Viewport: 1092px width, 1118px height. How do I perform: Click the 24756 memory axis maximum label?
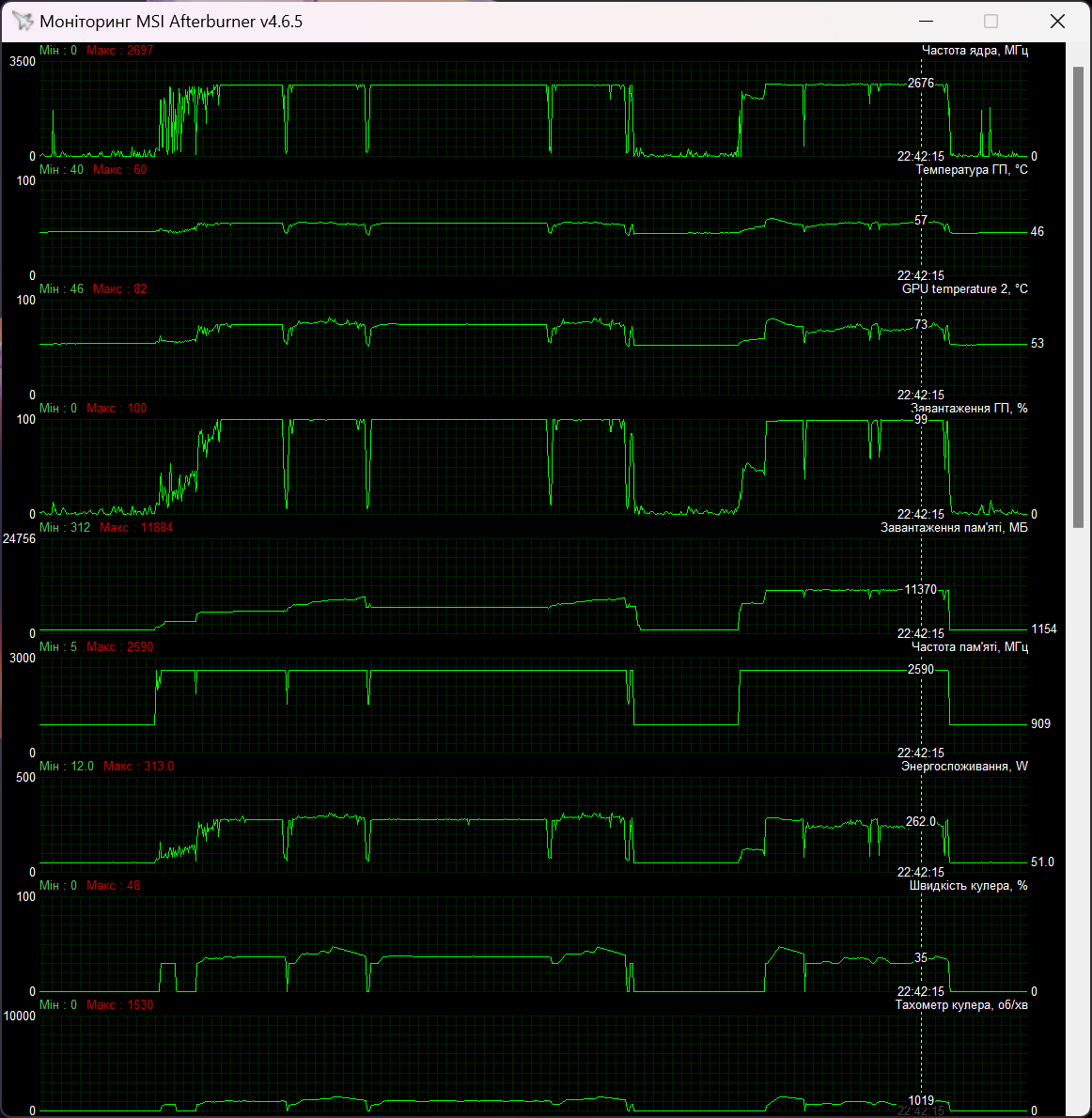[x=19, y=539]
